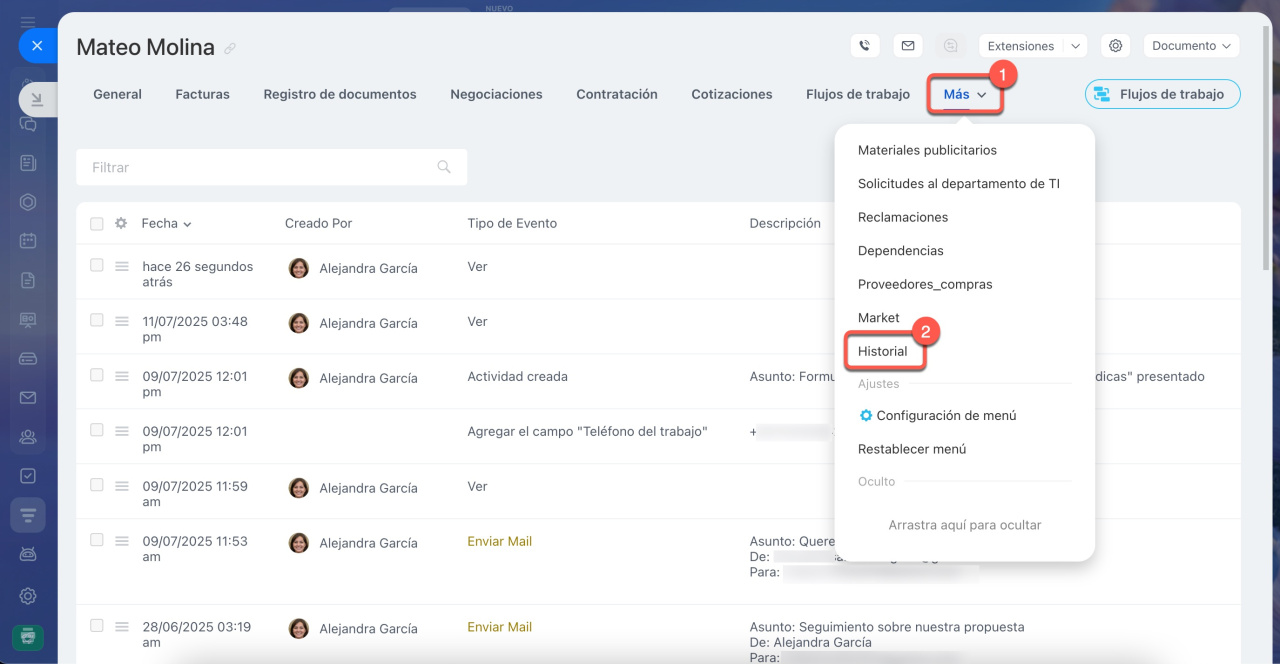Screen dimensions: 1280x664
Task: Open the Contratación tab
Action: point(617,94)
